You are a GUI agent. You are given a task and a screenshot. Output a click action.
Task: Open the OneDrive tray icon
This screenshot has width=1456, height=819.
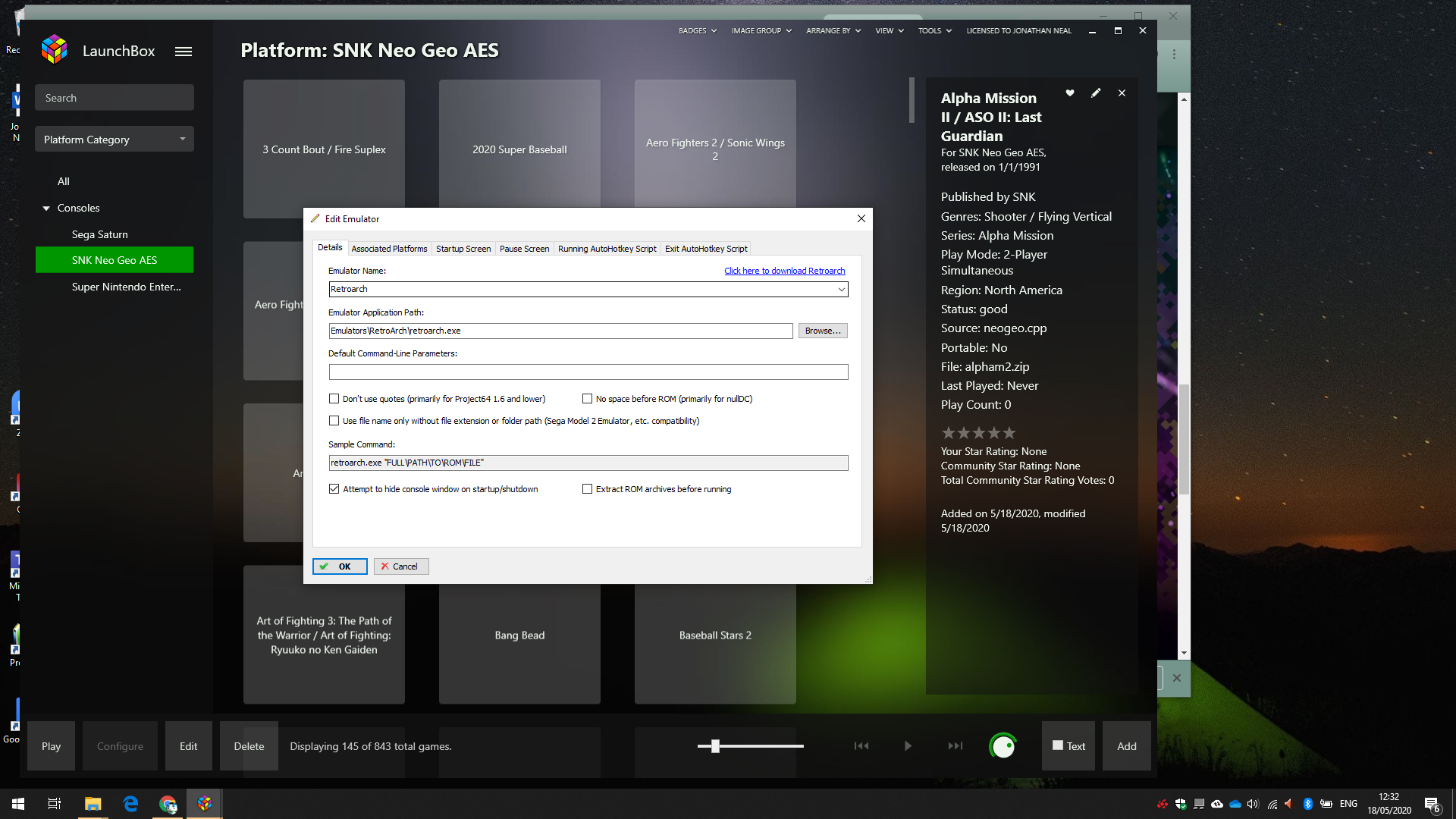[1235, 804]
